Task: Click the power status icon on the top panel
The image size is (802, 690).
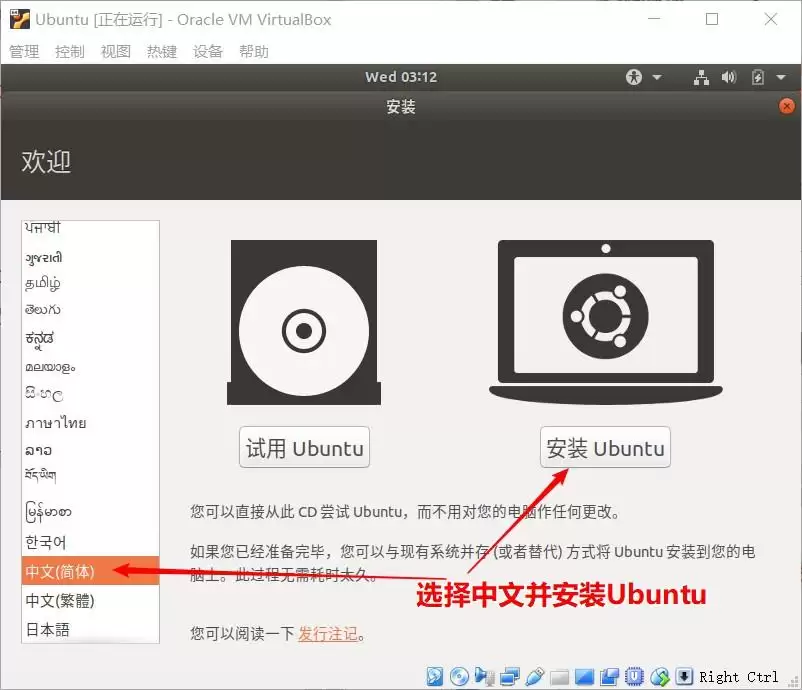Action: [x=760, y=77]
